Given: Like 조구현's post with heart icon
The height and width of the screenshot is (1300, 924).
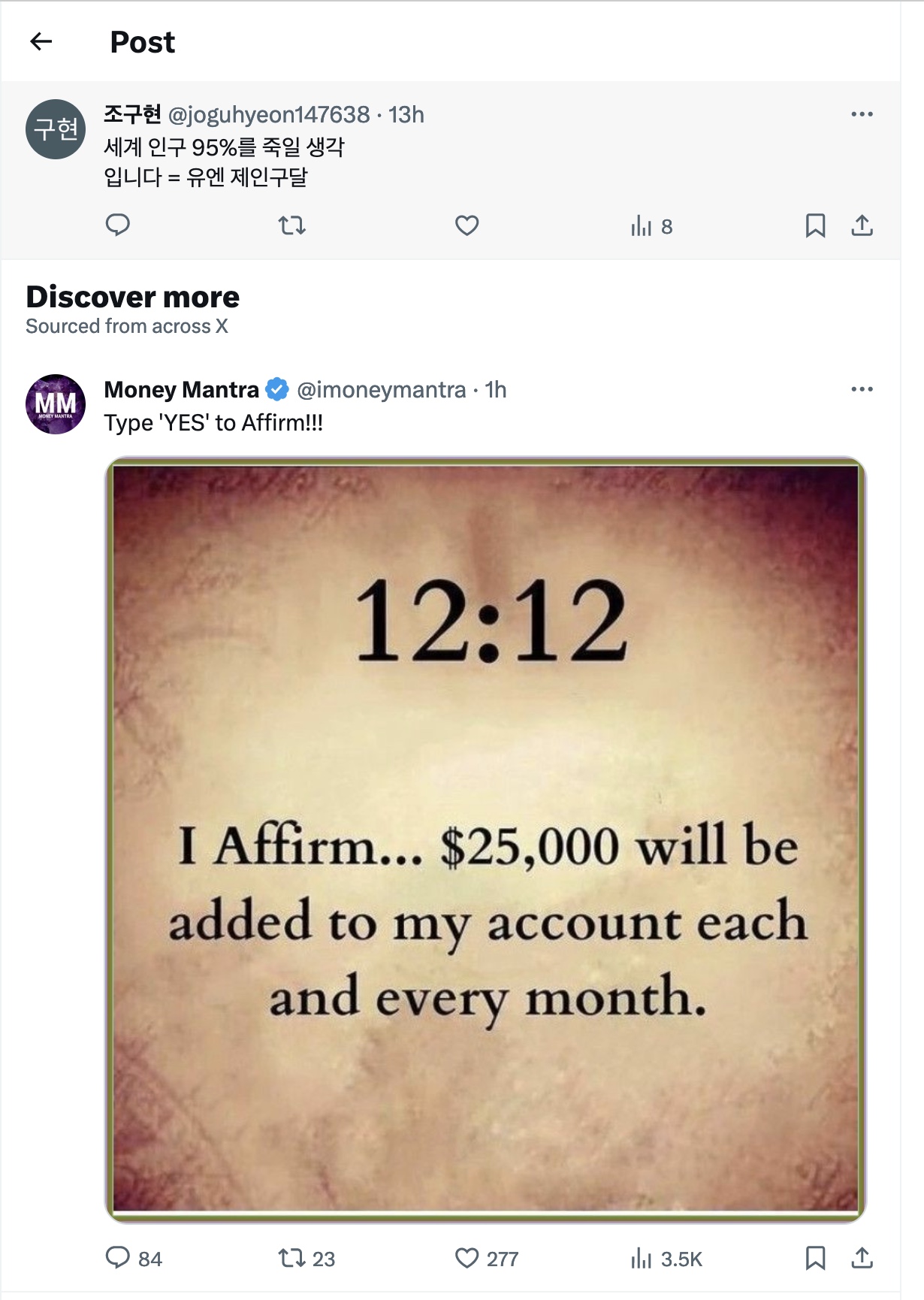Looking at the screenshot, I should pos(467,225).
